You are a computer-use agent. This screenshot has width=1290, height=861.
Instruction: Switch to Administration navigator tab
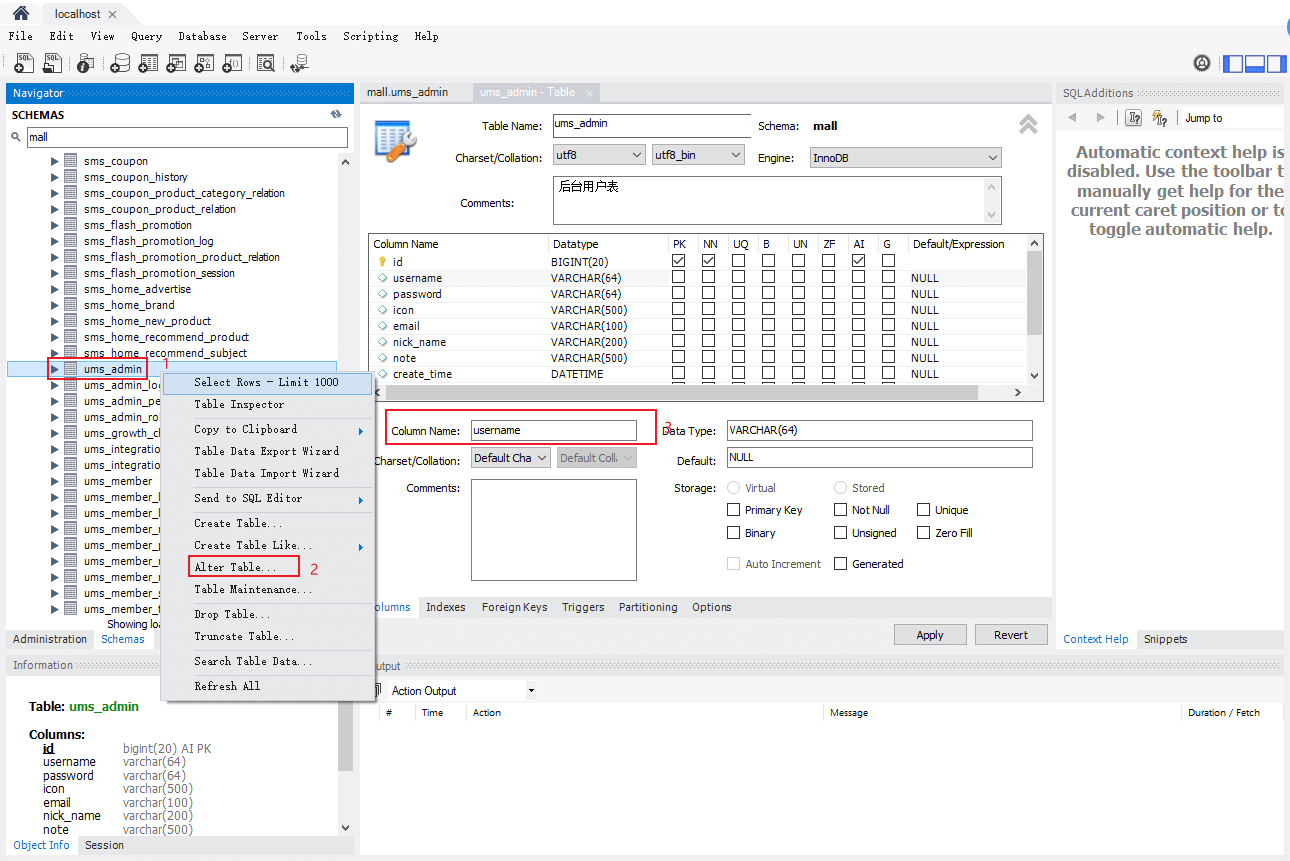point(50,639)
